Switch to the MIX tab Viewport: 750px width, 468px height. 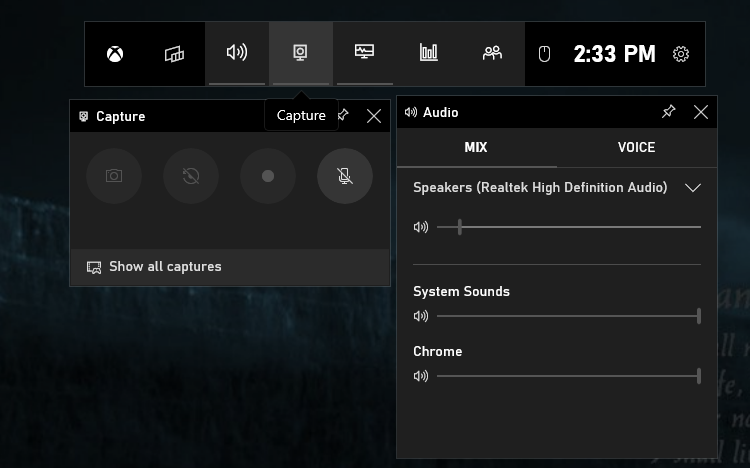pyautogui.click(x=476, y=147)
